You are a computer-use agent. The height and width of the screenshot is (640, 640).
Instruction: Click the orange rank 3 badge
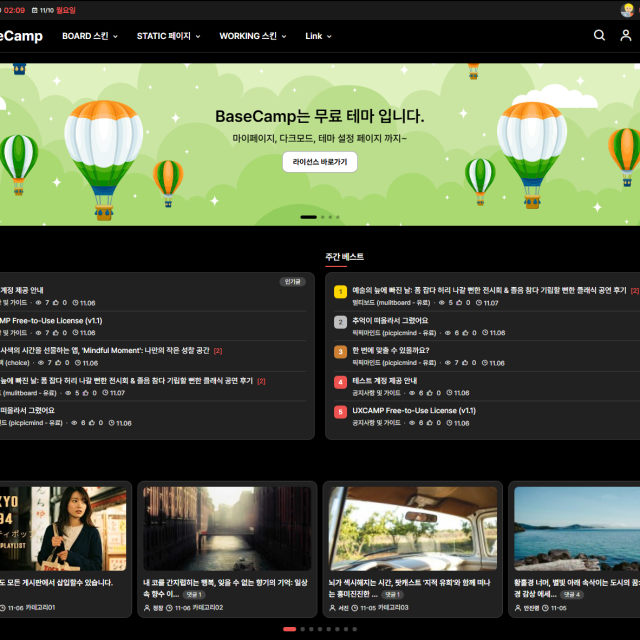pyautogui.click(x=340, y=352)
